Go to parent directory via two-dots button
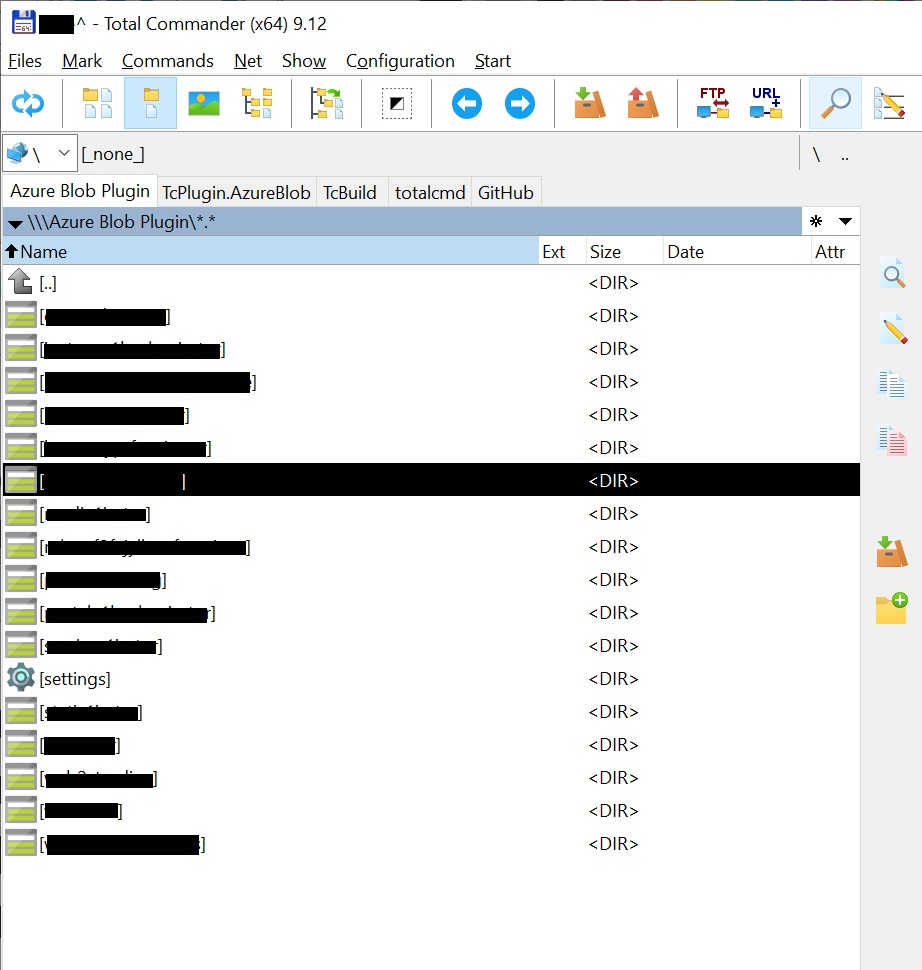Screen dimensions: 922x970 point(845,155)
